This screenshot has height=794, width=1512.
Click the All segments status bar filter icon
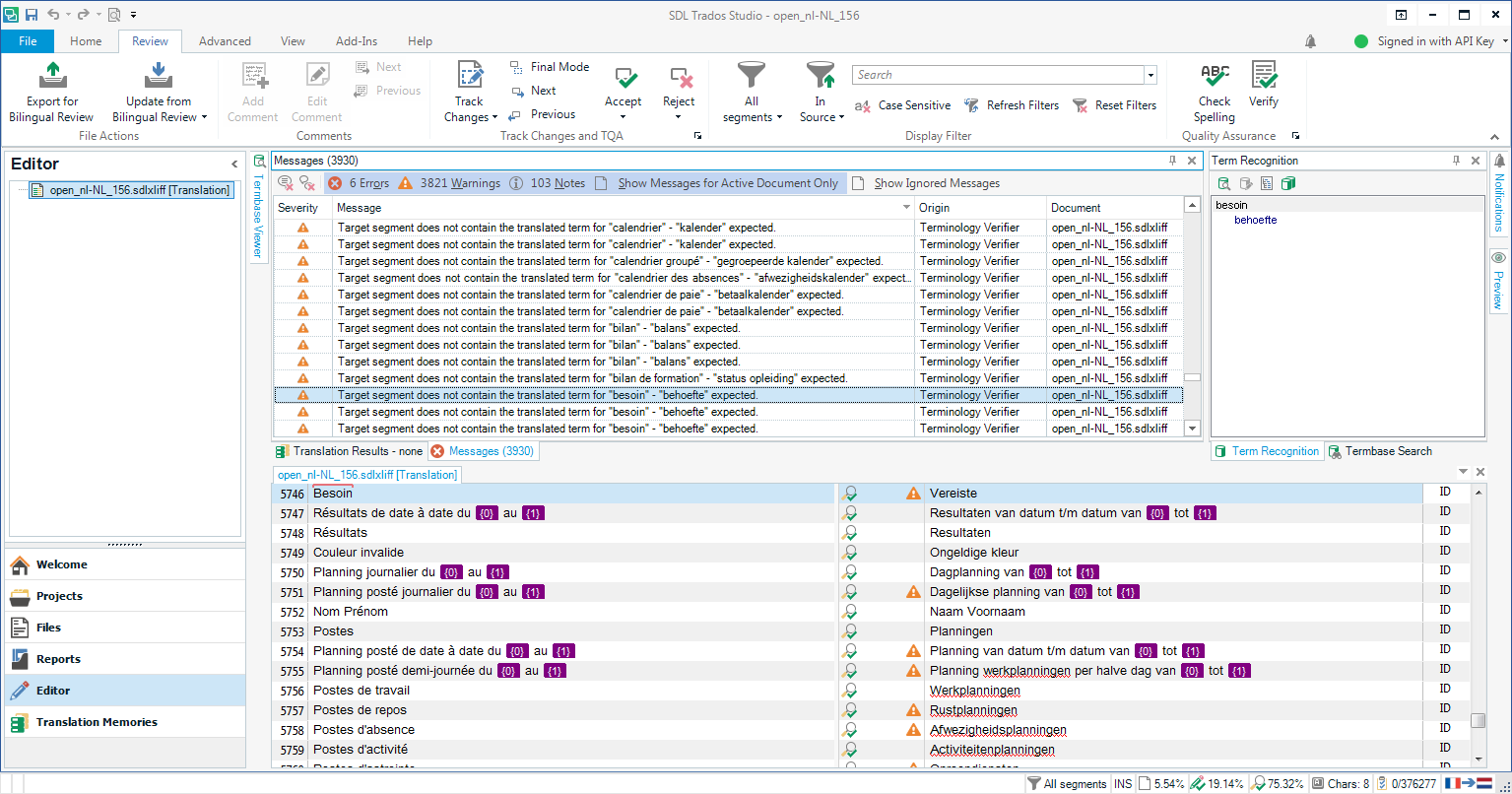[1033, 784]
